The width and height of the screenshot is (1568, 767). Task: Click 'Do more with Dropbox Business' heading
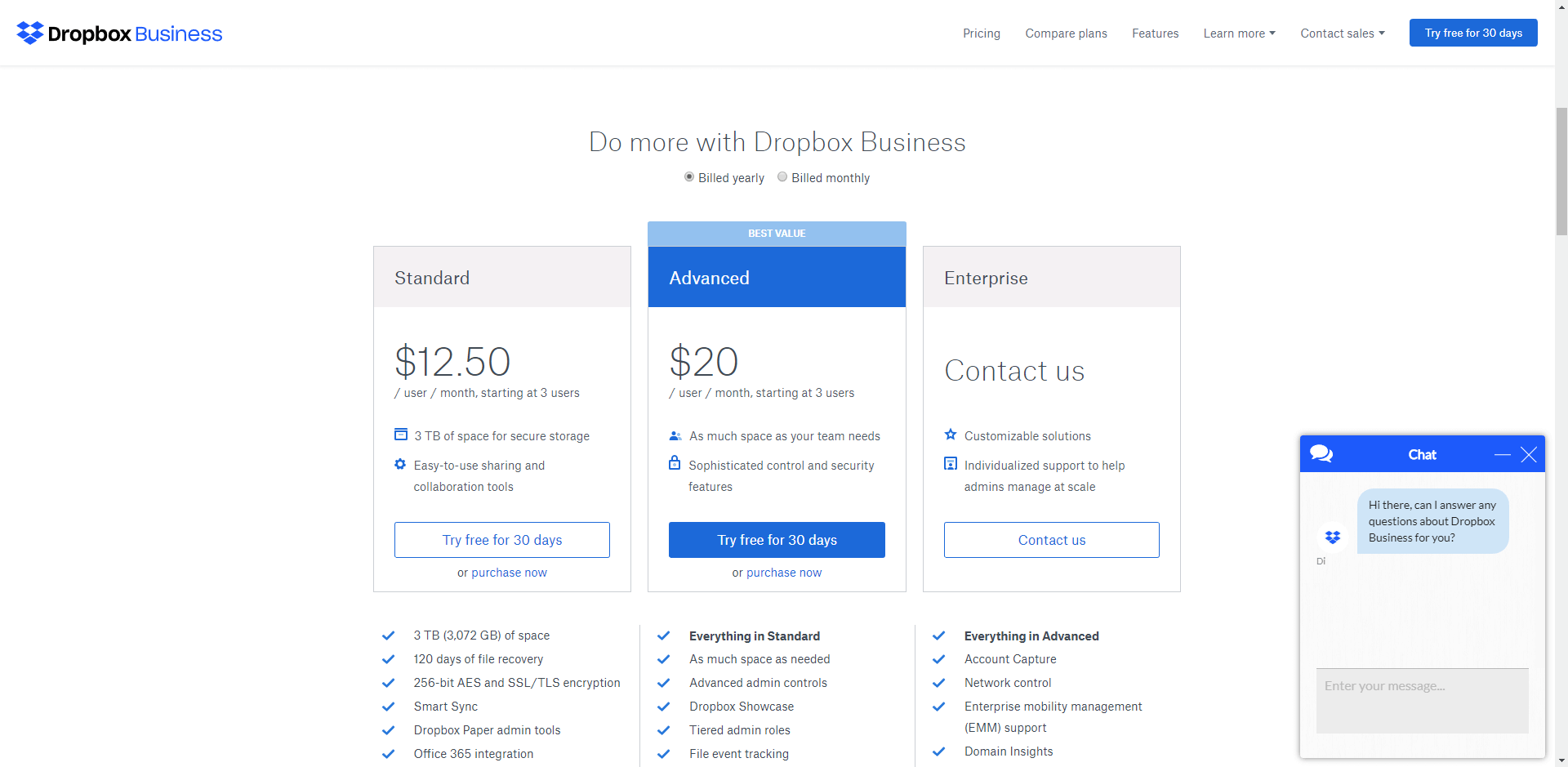pyautogui.click(x=777, y=142)
